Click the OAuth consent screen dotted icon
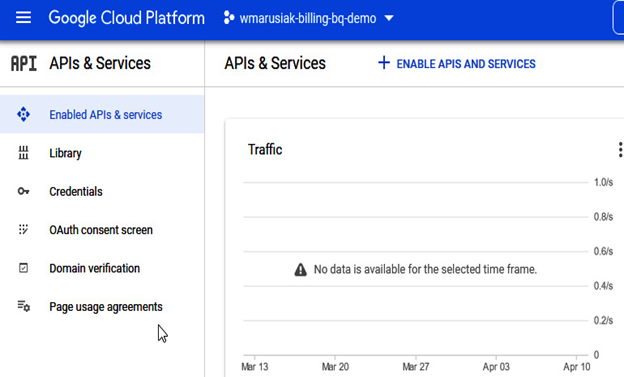The image size is (624, 377). (23, 230)
